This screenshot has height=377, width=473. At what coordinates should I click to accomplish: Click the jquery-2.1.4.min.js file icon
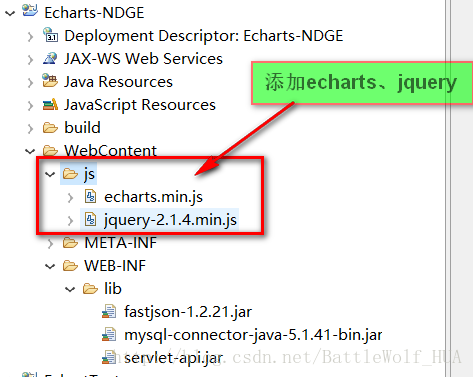coord(90,220)
